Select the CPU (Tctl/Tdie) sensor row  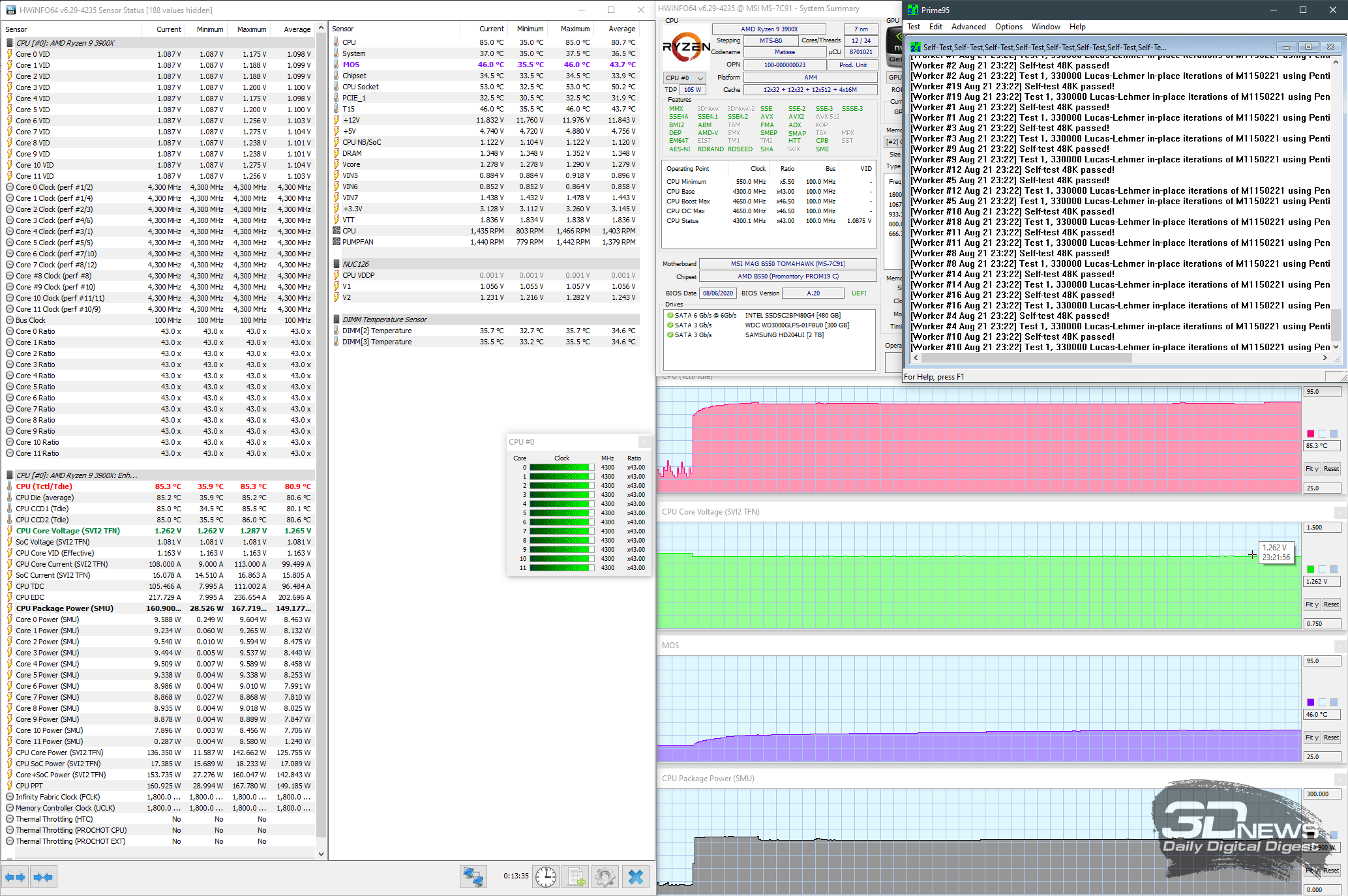158,486
